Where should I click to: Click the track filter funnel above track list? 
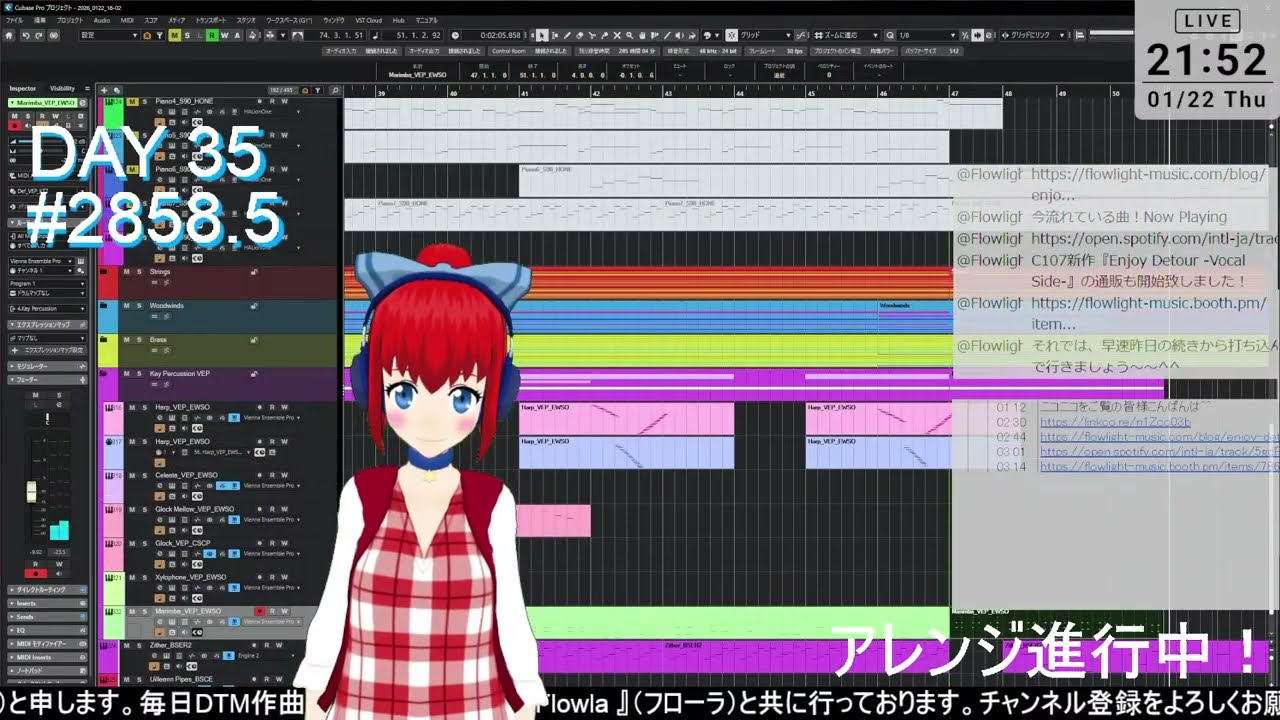pos(318,90)
